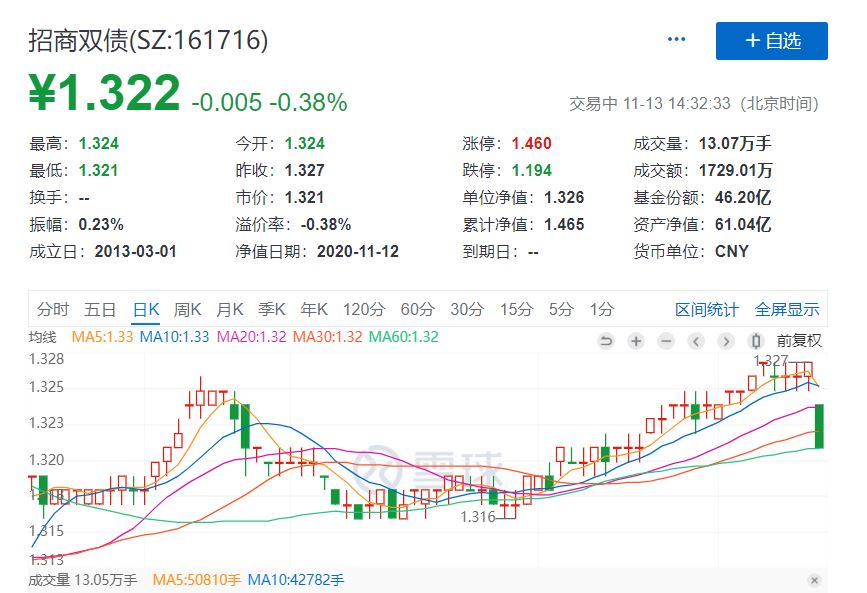Click the 成交量 13.05万手 label

tap(82, 580)
